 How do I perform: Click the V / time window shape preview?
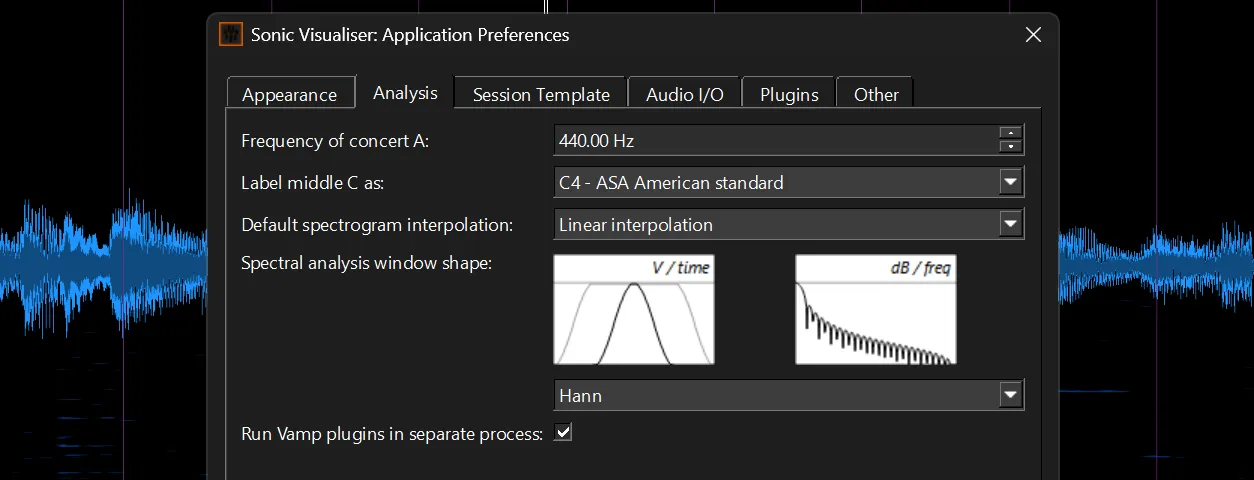[x=633, y=310]
